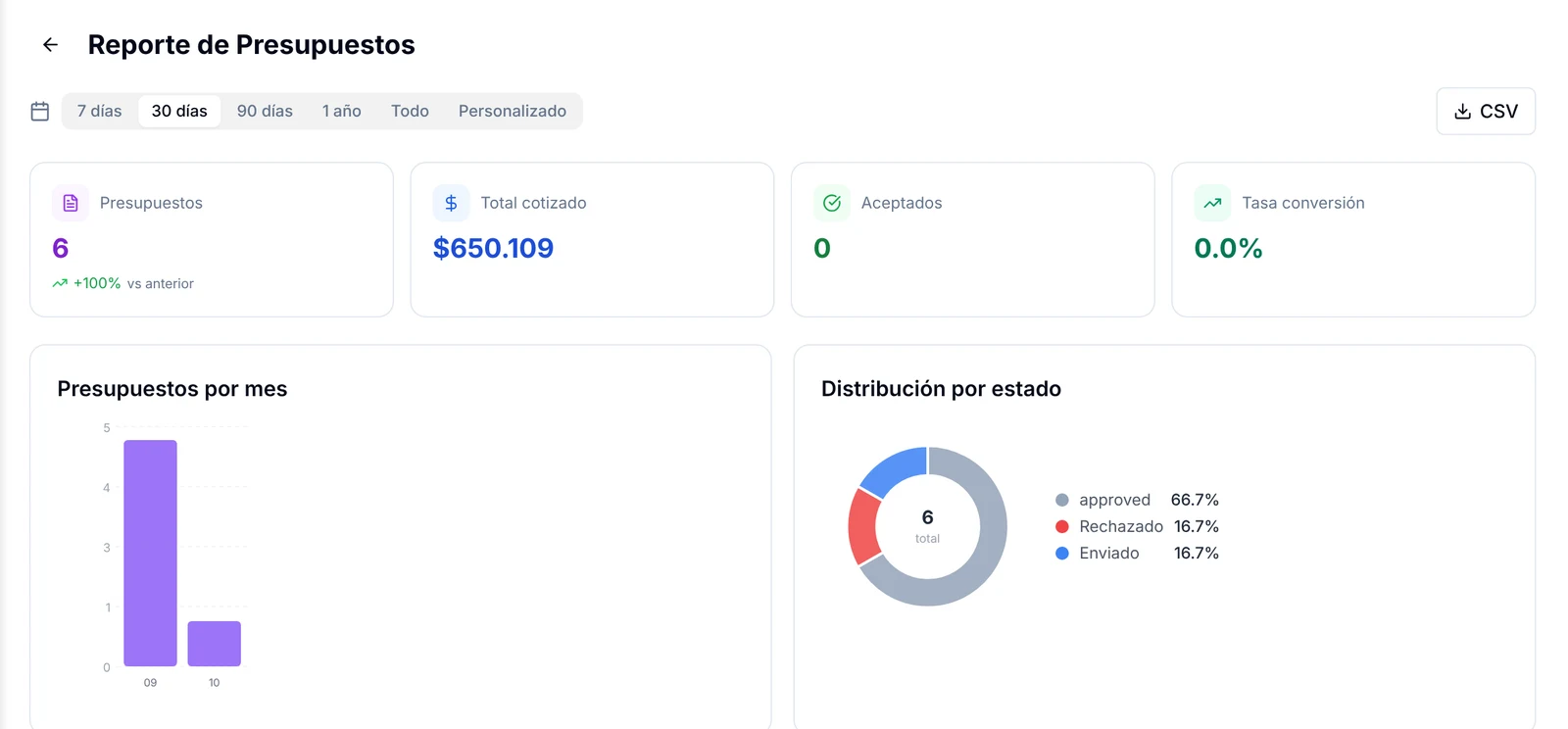This screenshot has width=1568, height=729.
Task: Open the Personalizado date range option
Action: [513, 111]
